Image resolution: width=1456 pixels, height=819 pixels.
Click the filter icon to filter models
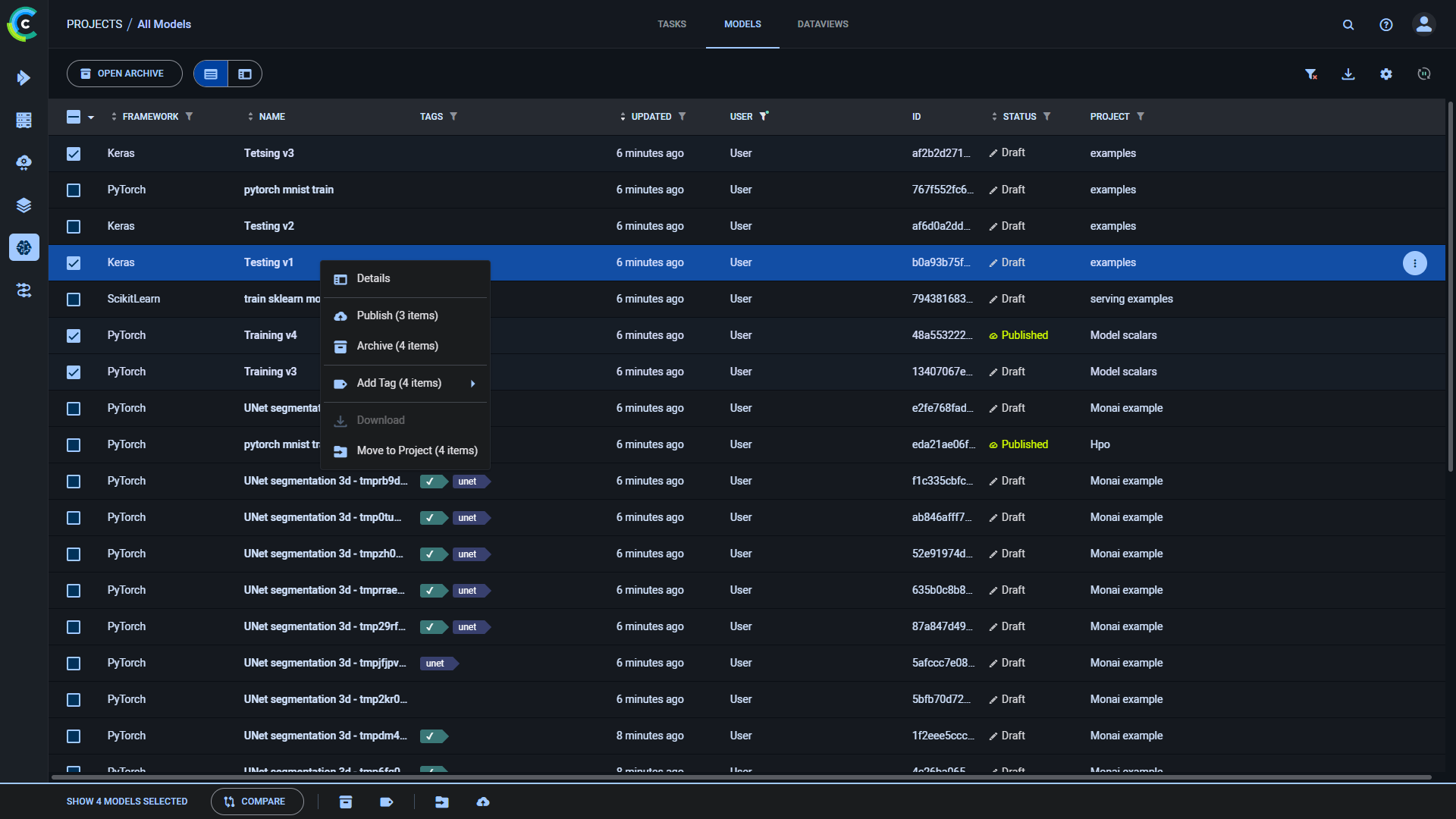1311,73
